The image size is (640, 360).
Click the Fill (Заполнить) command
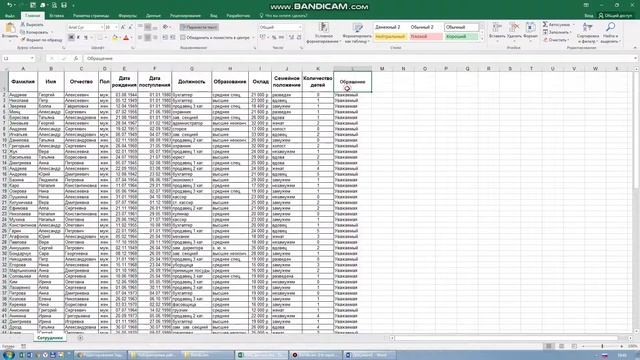point(558,32)
